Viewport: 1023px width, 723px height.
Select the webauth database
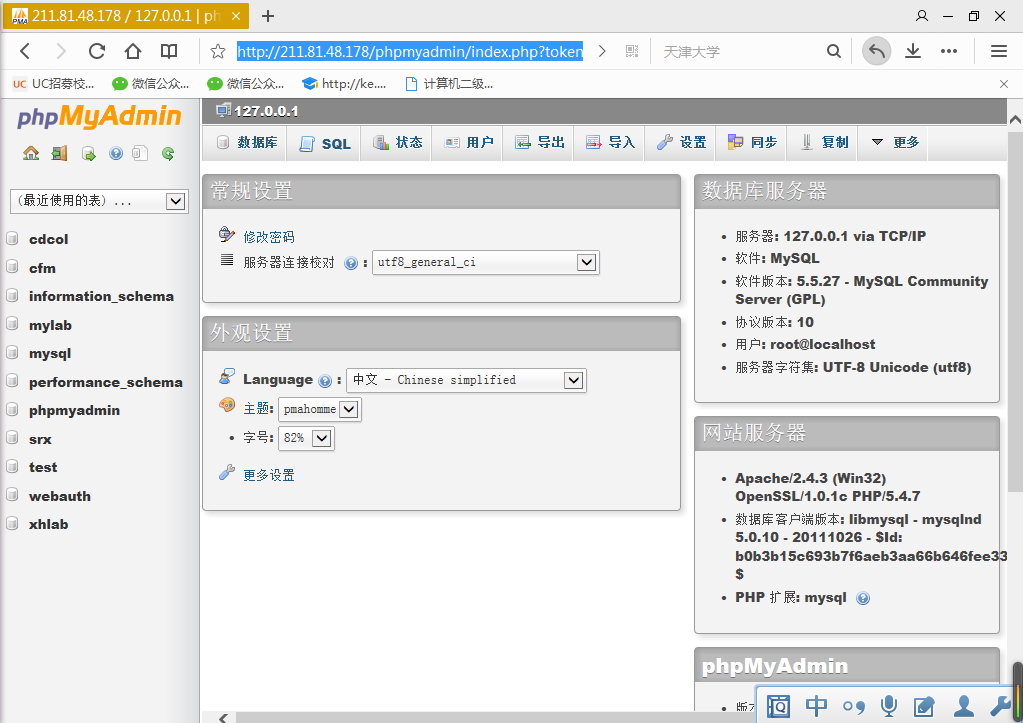(59, 496)
